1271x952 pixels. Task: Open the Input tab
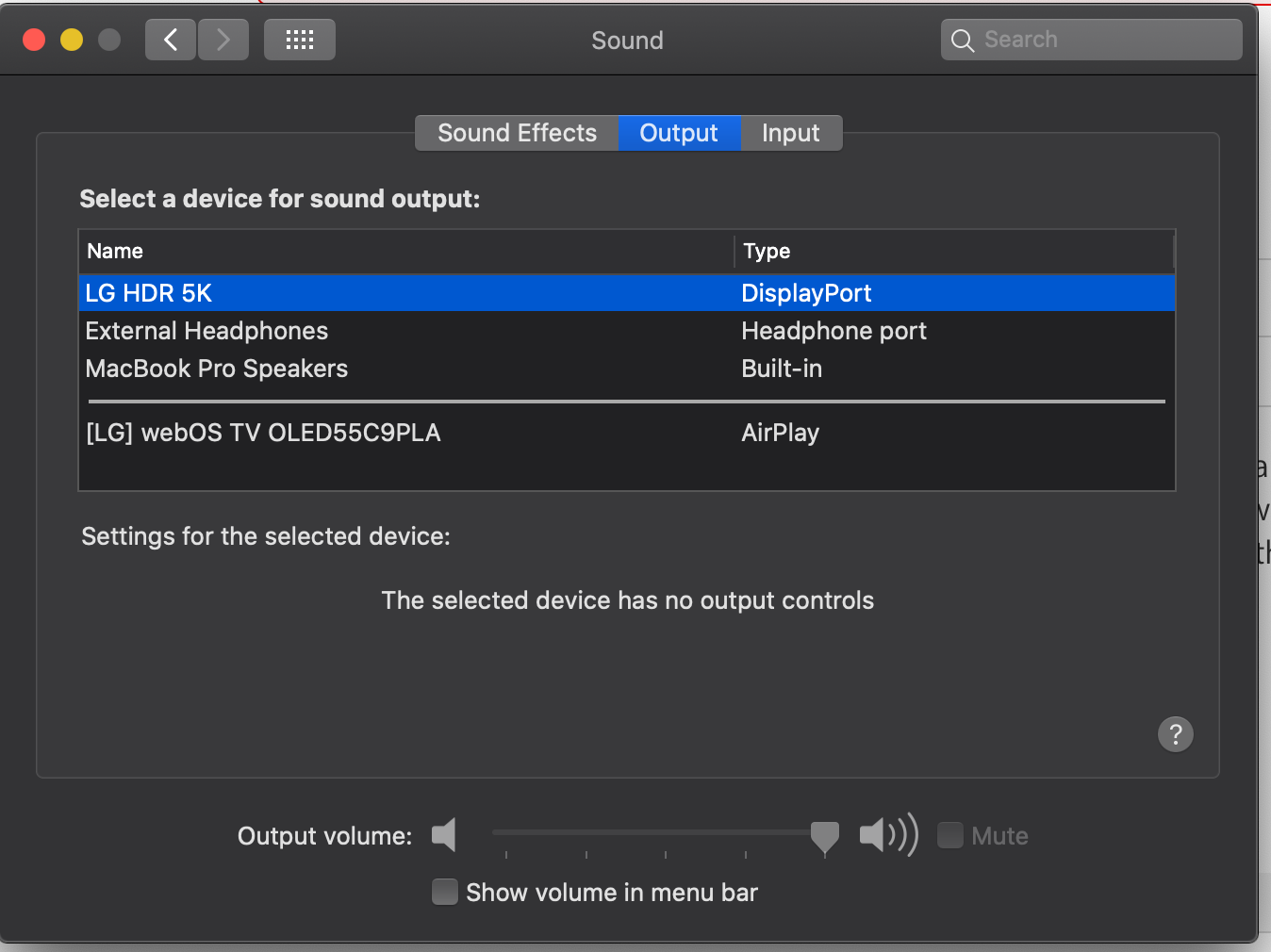790,133
